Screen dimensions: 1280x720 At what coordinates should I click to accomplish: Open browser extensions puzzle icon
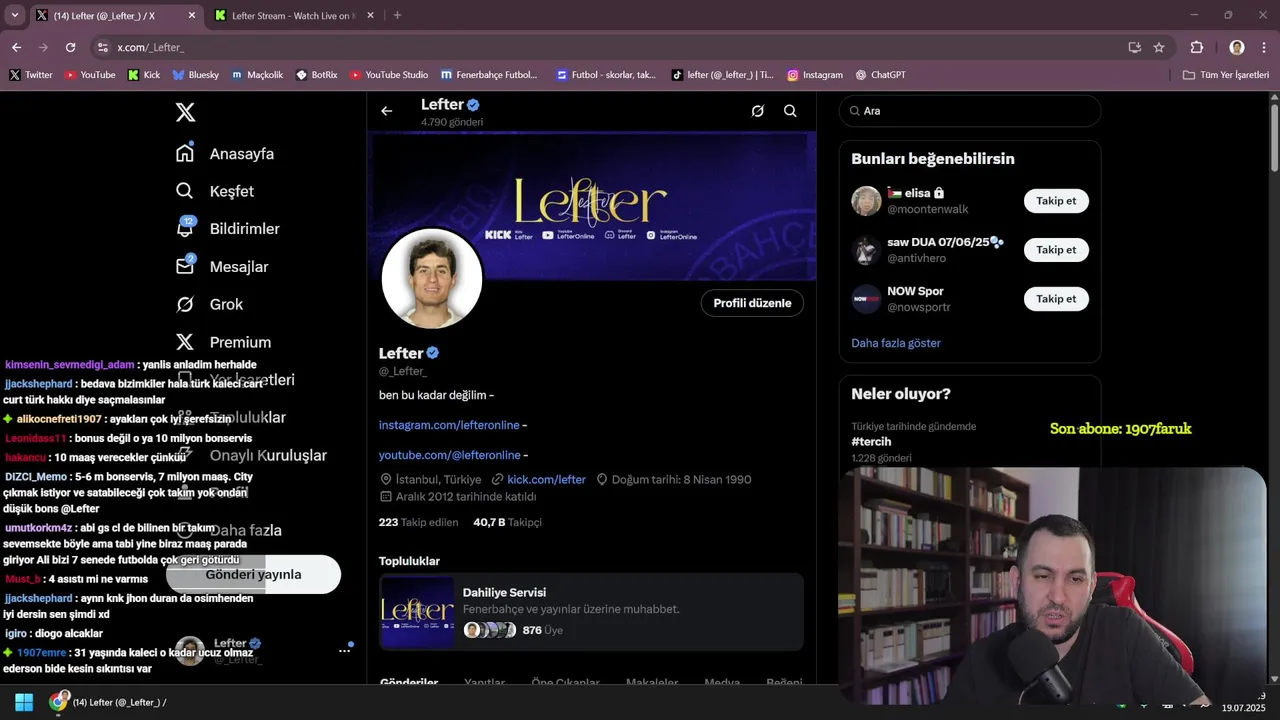(1197, 47)
